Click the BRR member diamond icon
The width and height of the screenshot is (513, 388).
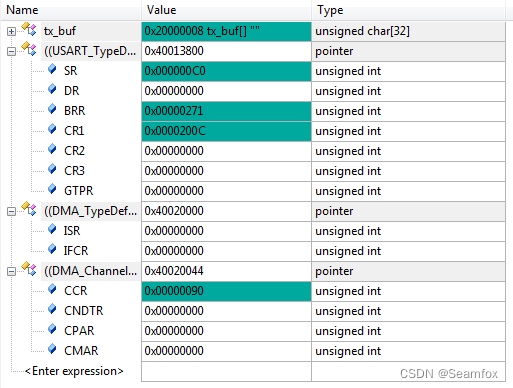click(x=52, y=109)
